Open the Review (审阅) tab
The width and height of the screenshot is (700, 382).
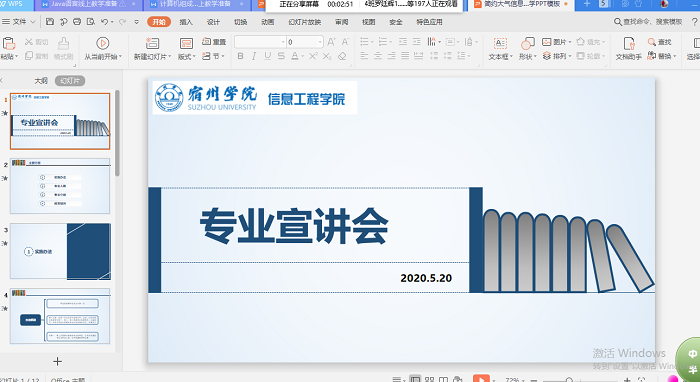pos(342,22)
